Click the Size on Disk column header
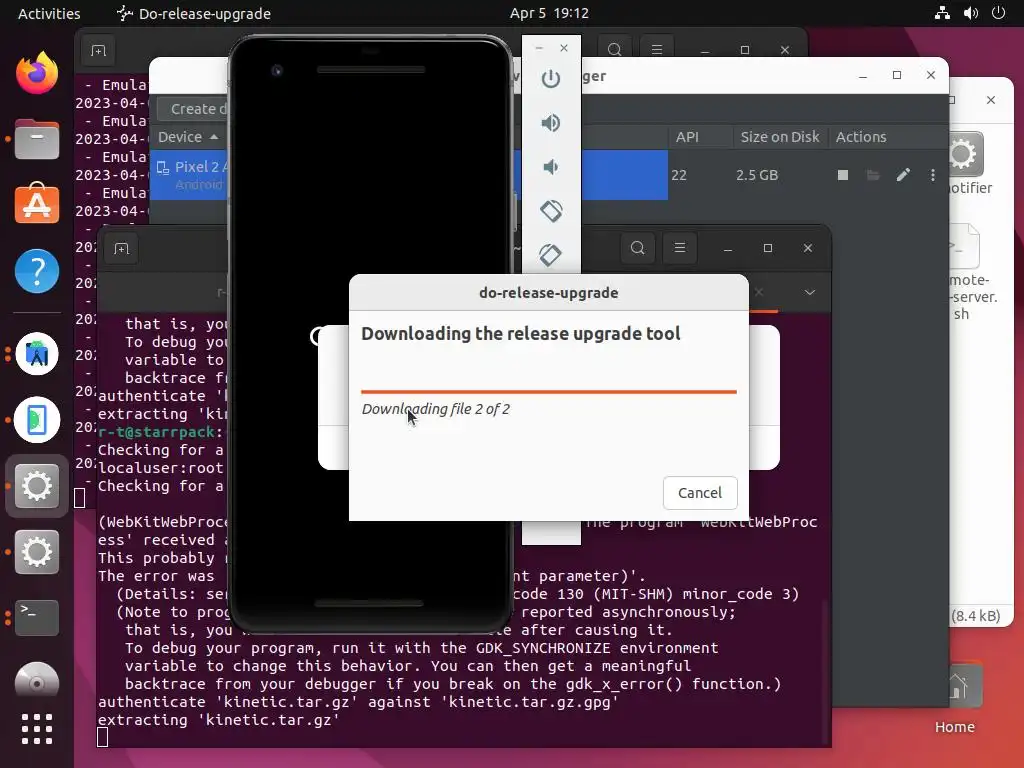Screen dimensions: 1024x768 (780, 137)
